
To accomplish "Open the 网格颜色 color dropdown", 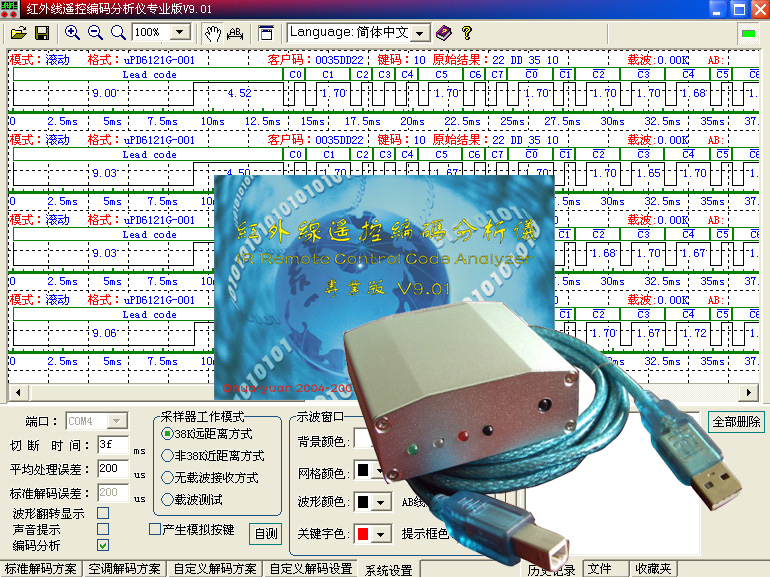I will click(381, 470).
